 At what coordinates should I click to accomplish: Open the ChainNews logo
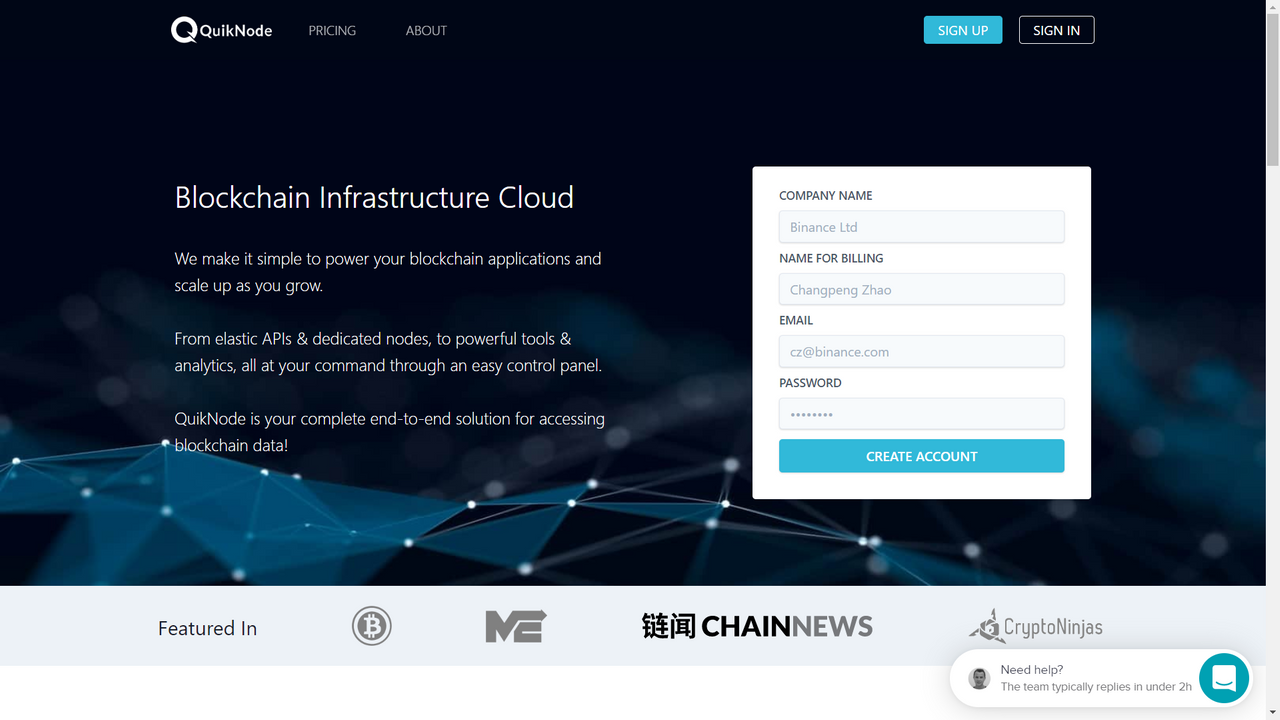(x=757, y=626)
